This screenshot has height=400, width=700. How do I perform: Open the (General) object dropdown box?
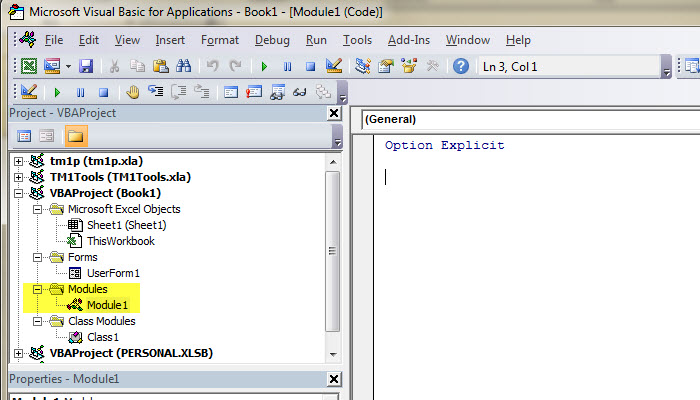[530, 120]
